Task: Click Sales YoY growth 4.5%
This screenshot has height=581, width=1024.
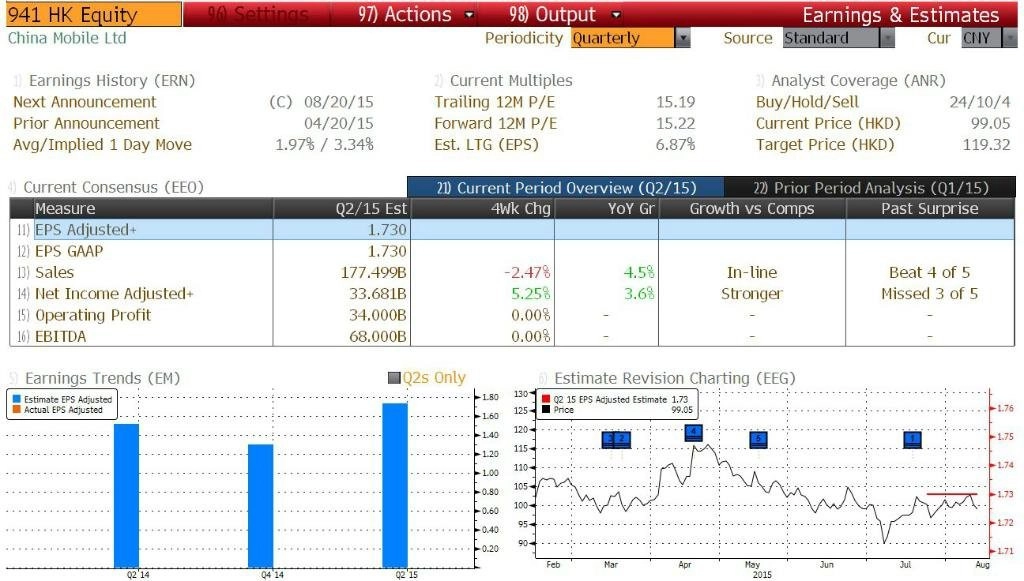Action: pos(639,272)
